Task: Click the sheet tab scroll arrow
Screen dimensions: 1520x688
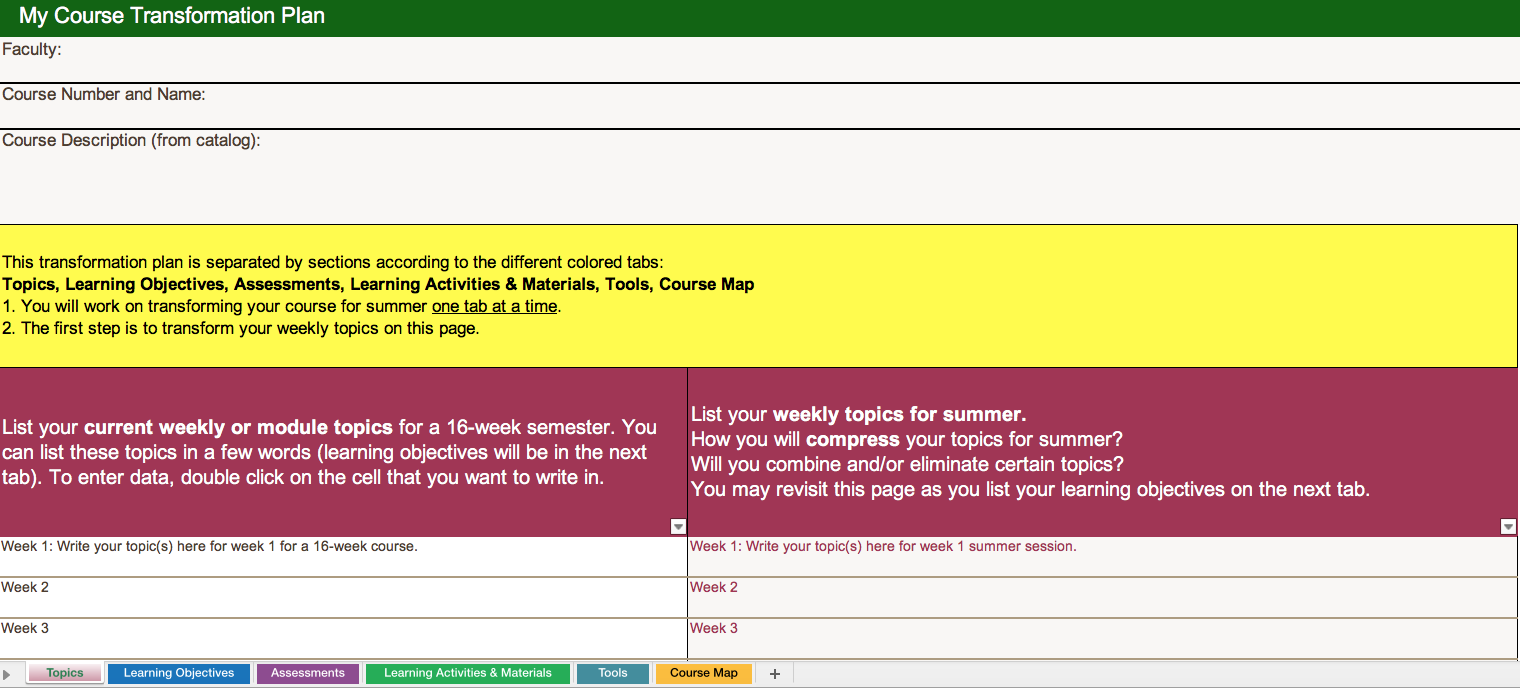Action: point(8,675)
